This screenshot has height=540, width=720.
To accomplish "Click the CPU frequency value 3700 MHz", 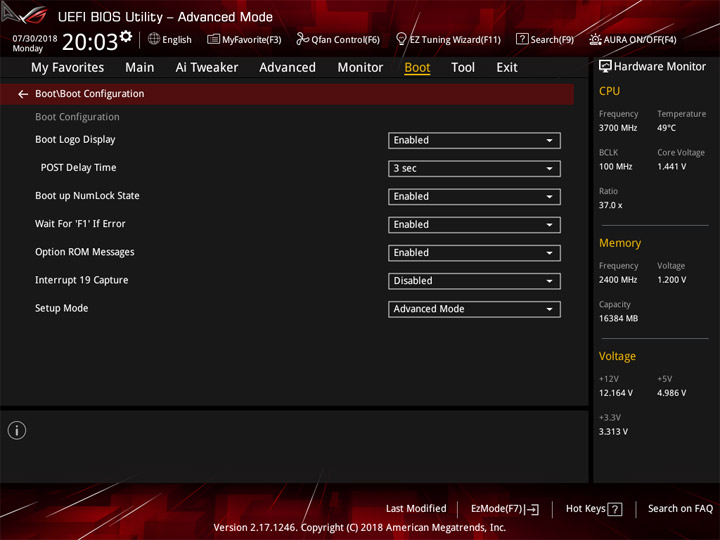I will pyautogui.click(x=618, y=128).
